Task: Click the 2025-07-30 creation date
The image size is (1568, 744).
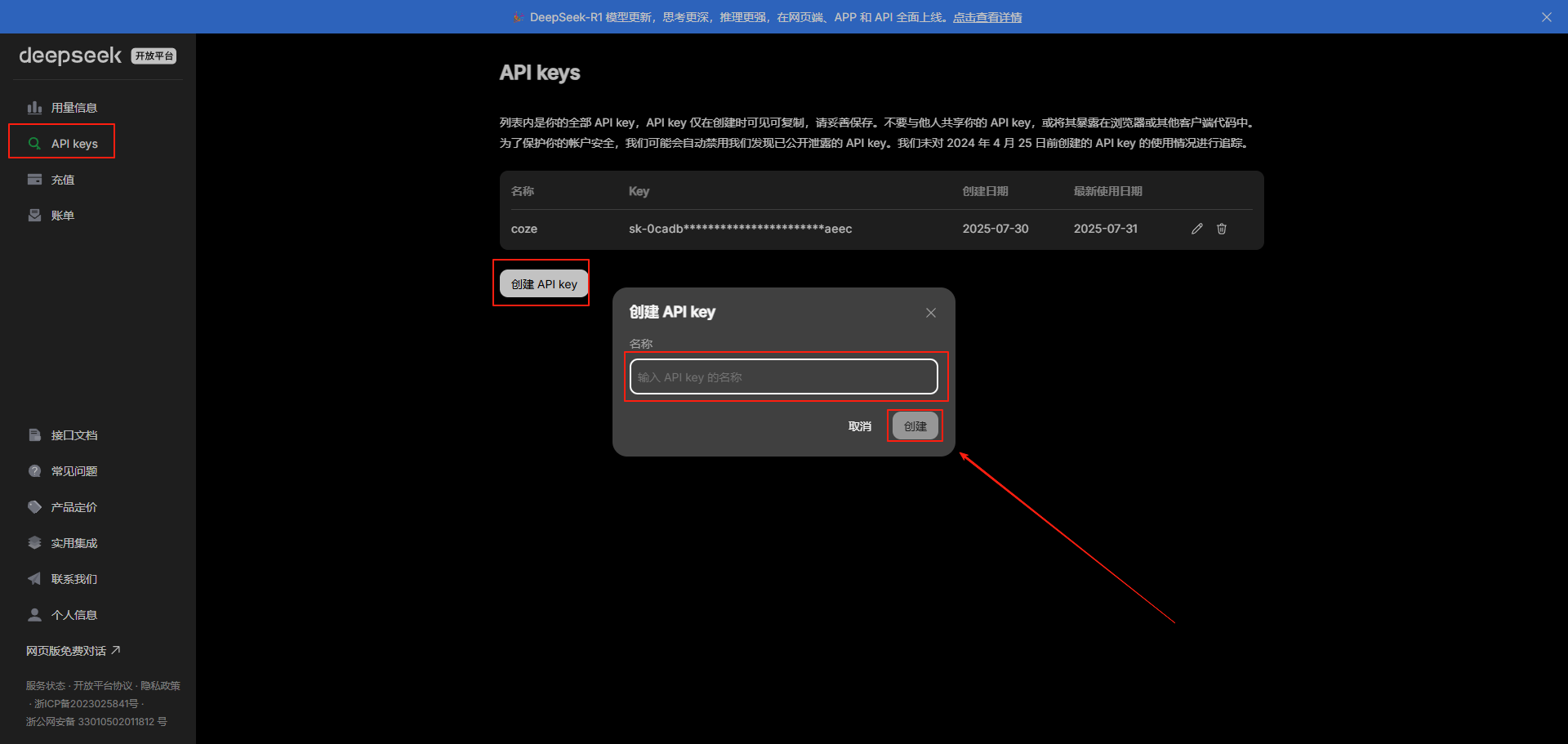Action: [996, 229]
